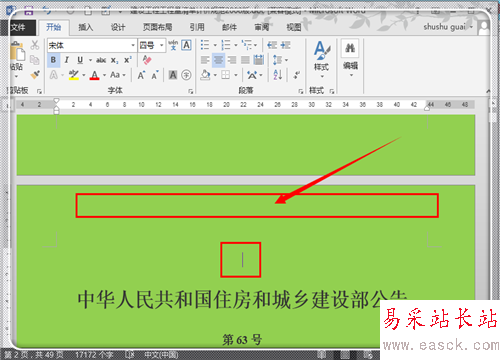Increase paragraph indent
This screenshot has width=500, height=360.
(286, 45)
